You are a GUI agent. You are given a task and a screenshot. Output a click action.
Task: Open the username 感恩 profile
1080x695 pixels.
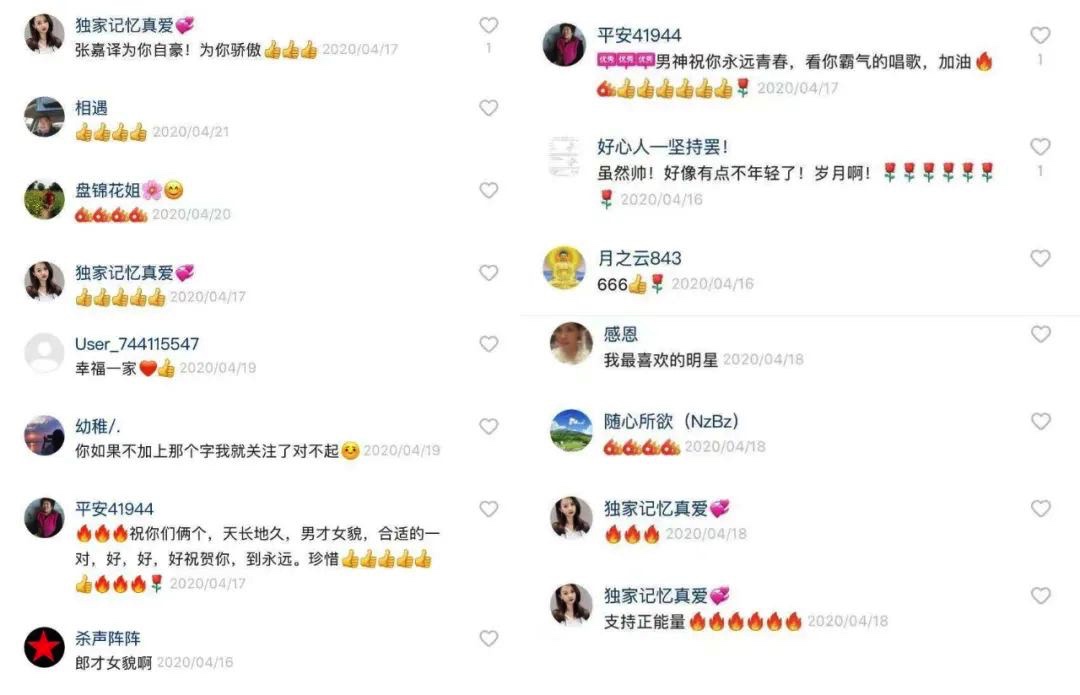click(x=621, y=334)
